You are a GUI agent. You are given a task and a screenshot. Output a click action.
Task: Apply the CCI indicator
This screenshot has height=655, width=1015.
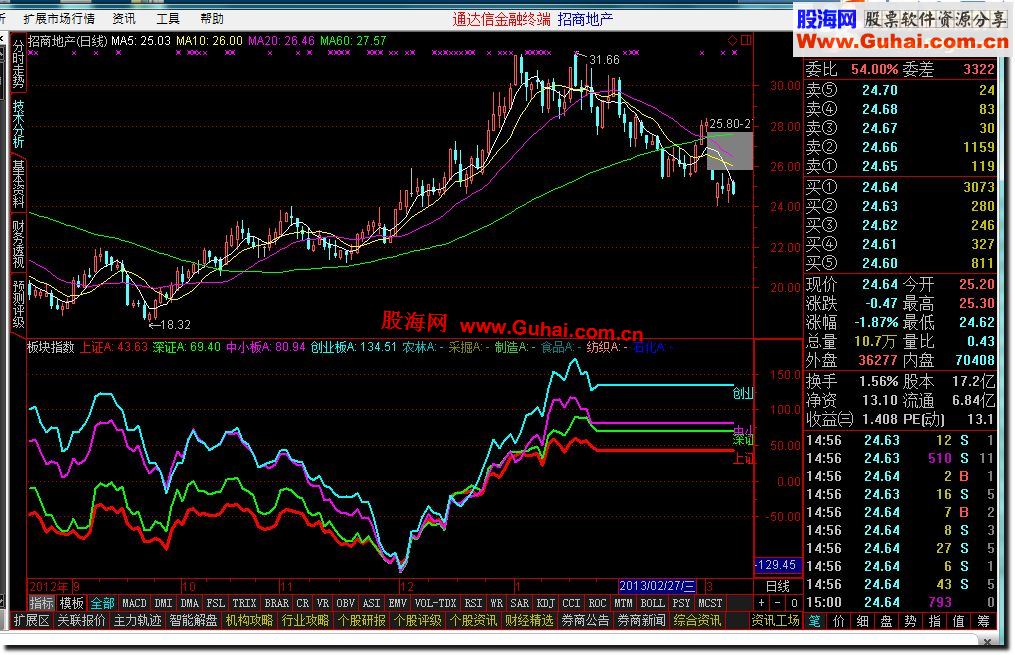572,603
